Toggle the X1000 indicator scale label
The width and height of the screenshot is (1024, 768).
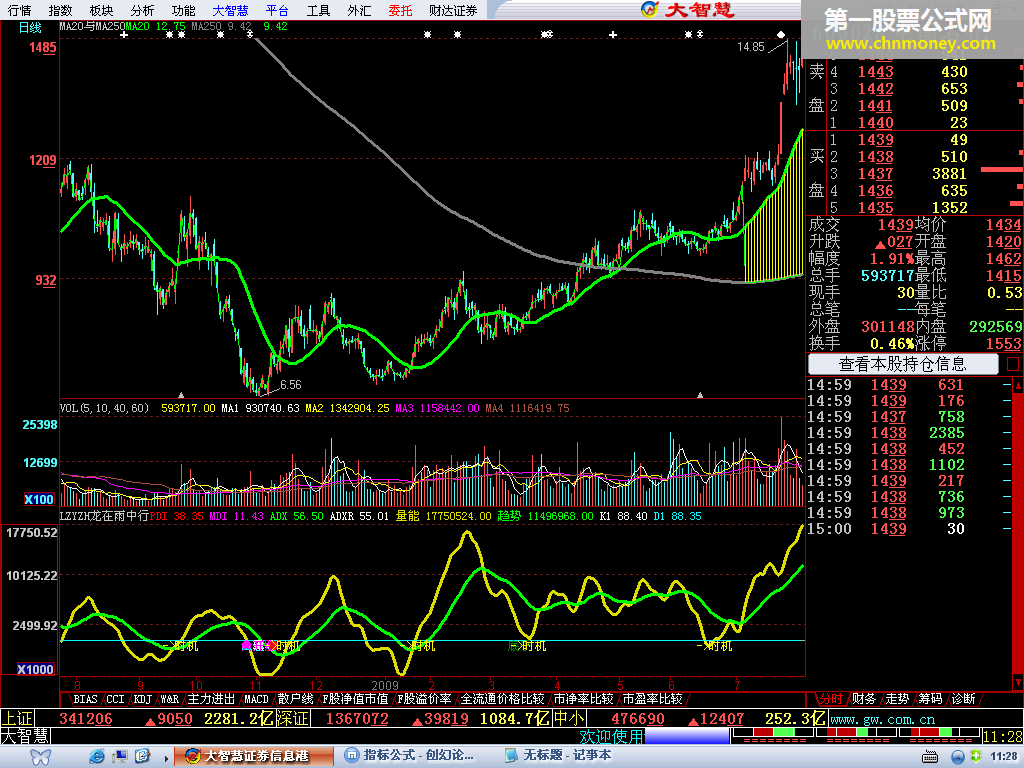pyautogui.click(x=36, y=669)
